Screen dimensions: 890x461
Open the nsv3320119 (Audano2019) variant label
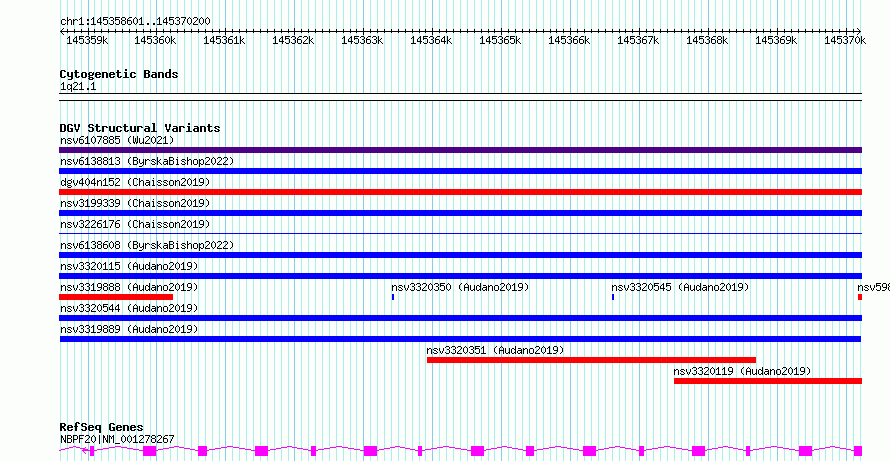pyautogui.click(x=742, y=371)
